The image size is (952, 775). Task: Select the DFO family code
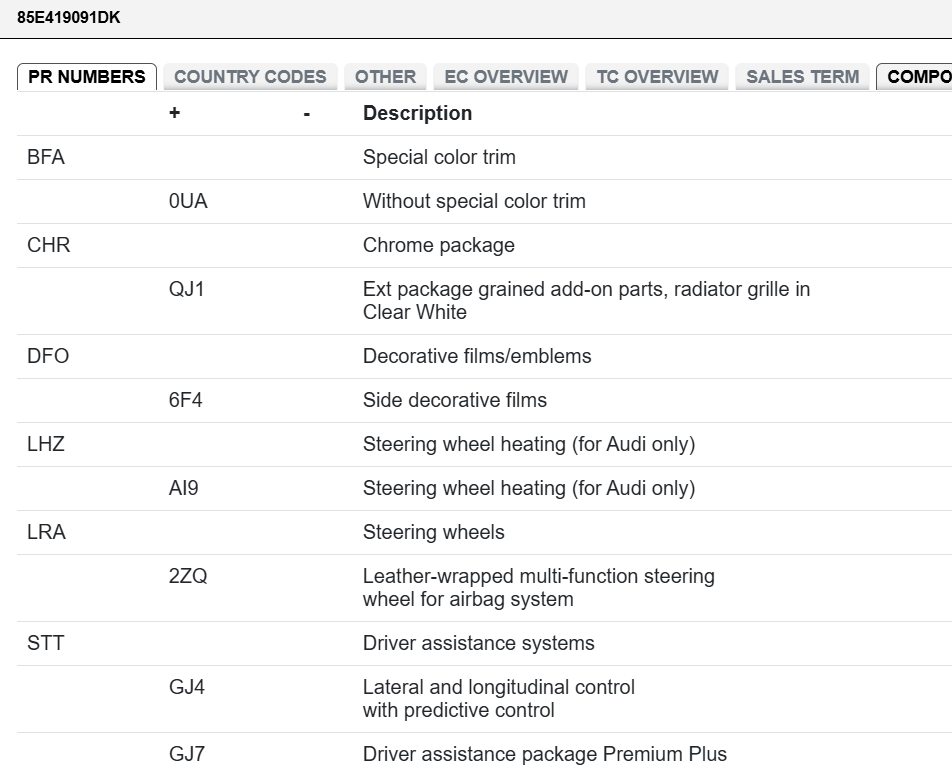(x=49, y=356)
